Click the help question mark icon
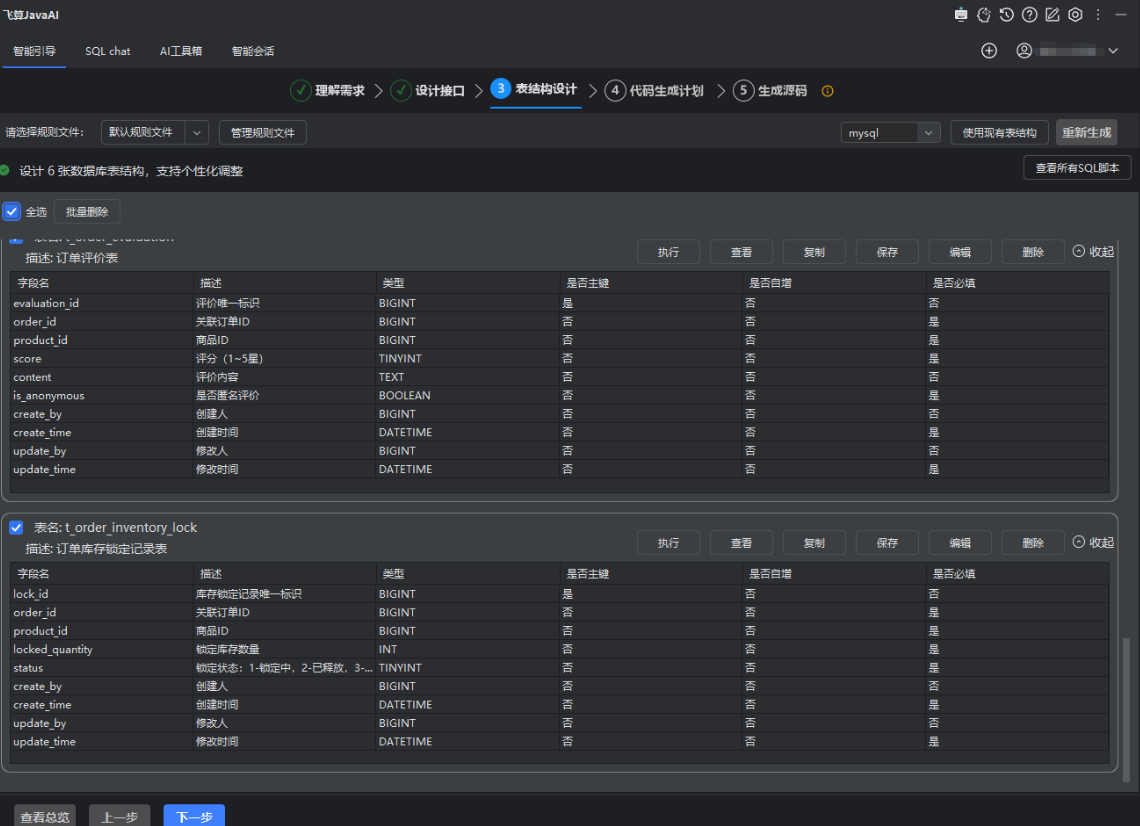This screenshot has height=826, width=1140. point(1029,15)
